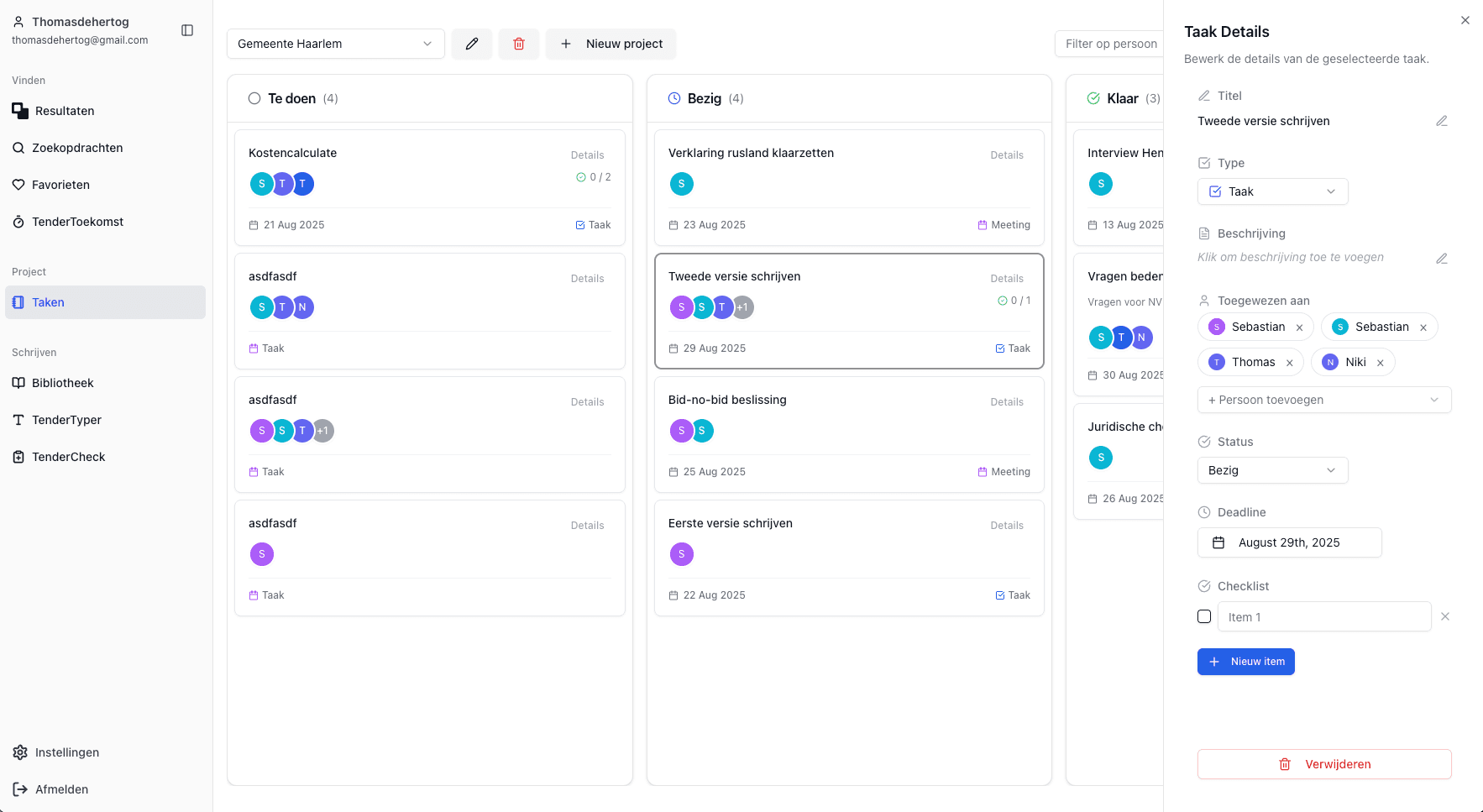Close the Taak Details panel
The height and width of the screenshot is (812, 1483).
(1465, 20)
